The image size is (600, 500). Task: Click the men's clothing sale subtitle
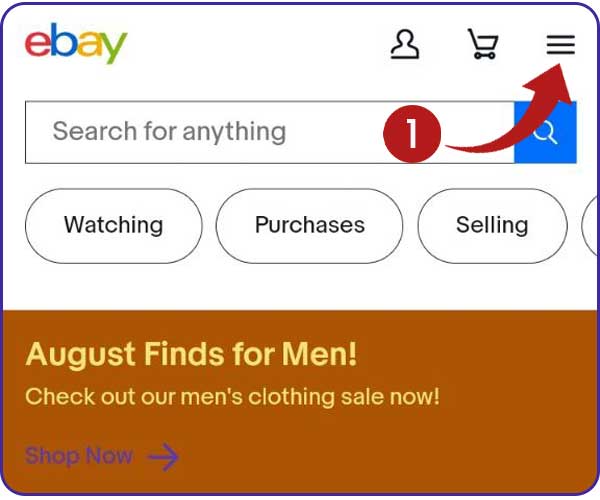[x=232, y=397]
